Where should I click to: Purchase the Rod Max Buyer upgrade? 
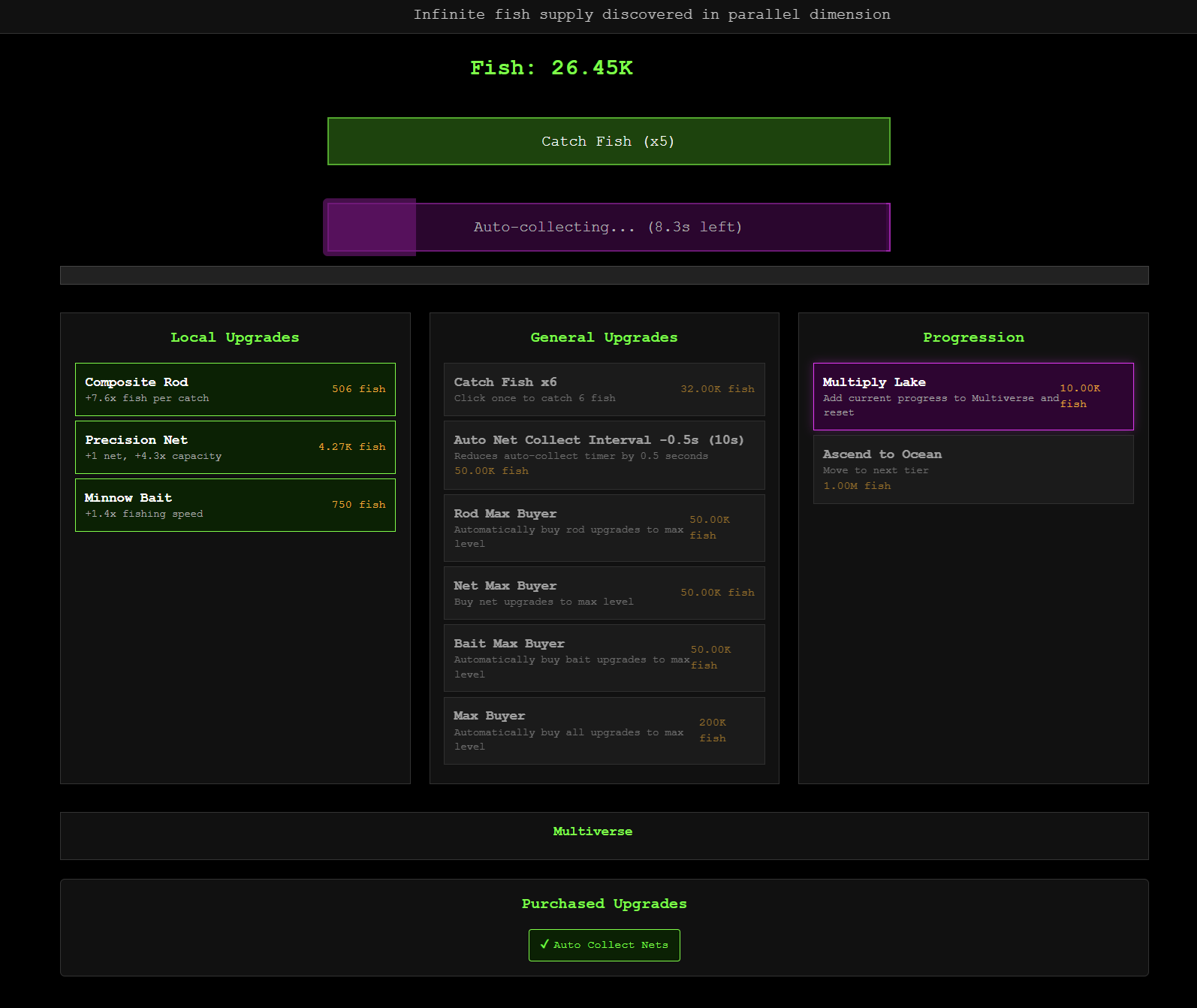[x=604, y=527]
